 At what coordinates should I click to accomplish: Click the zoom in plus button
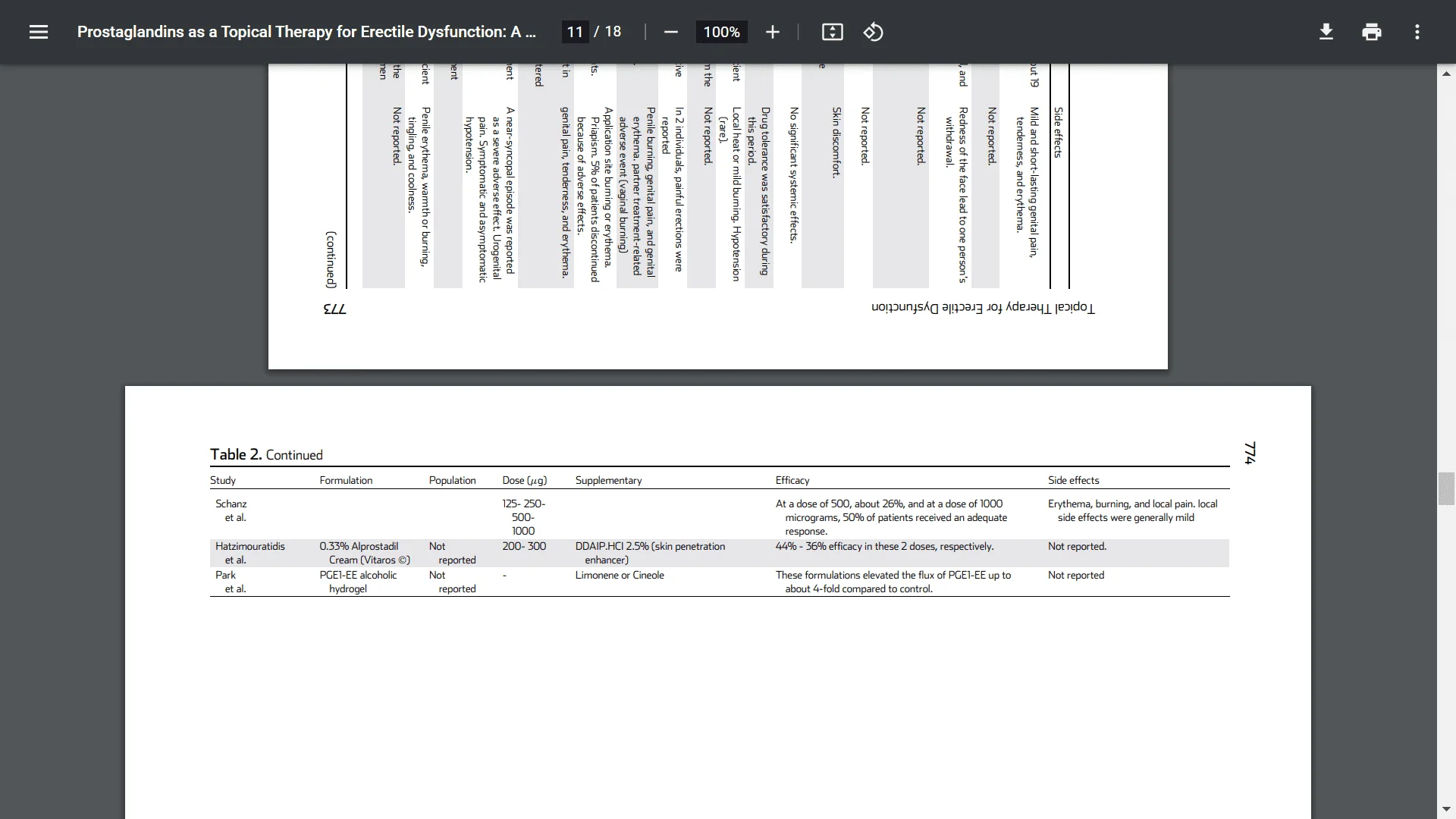point(772,32)
